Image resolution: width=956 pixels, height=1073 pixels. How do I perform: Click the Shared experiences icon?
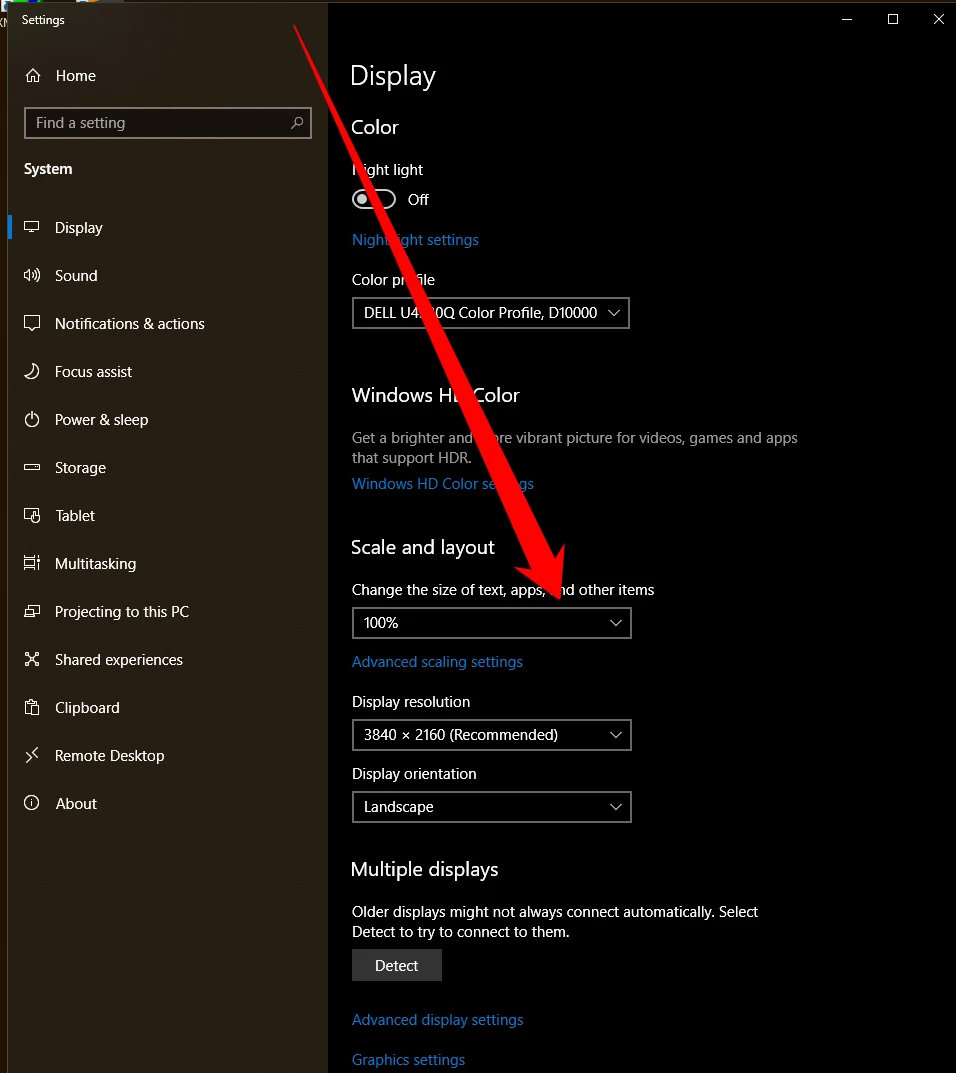coord(31,659)
